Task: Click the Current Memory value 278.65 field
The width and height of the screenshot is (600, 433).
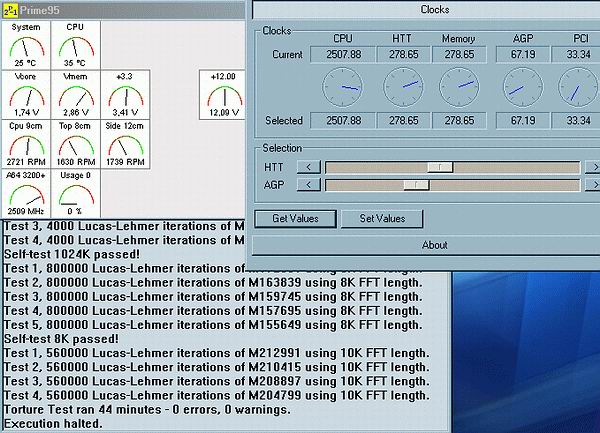Action: pos(459,54)
